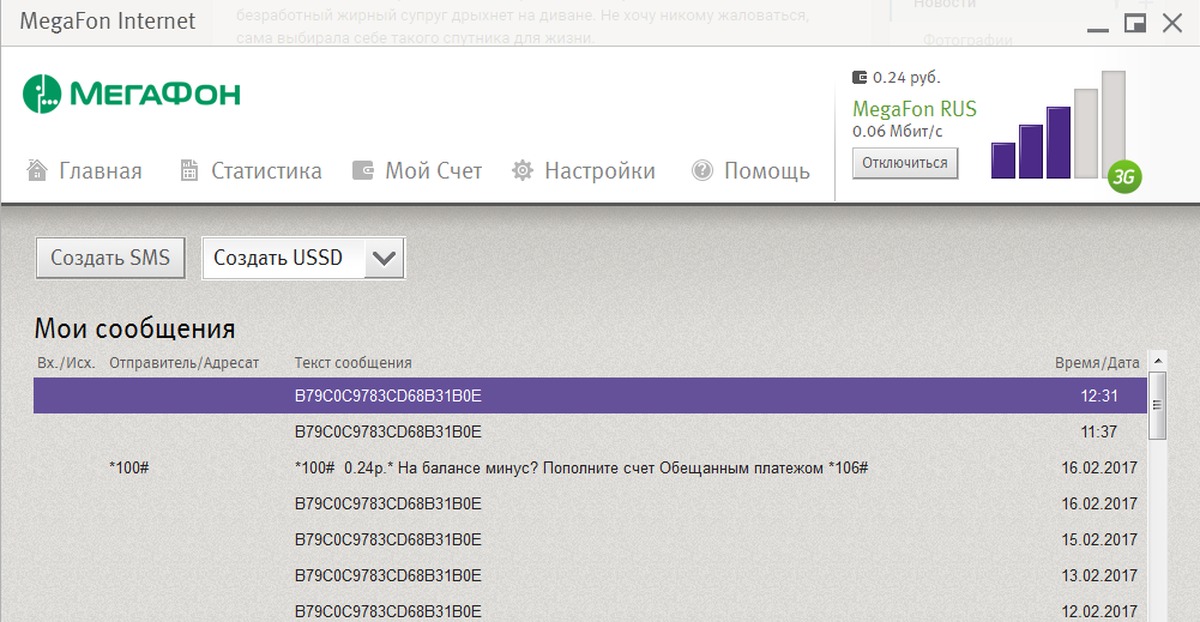Select the *100# balance message row
Screen dimensions: 1200x622
click(590, 468)
